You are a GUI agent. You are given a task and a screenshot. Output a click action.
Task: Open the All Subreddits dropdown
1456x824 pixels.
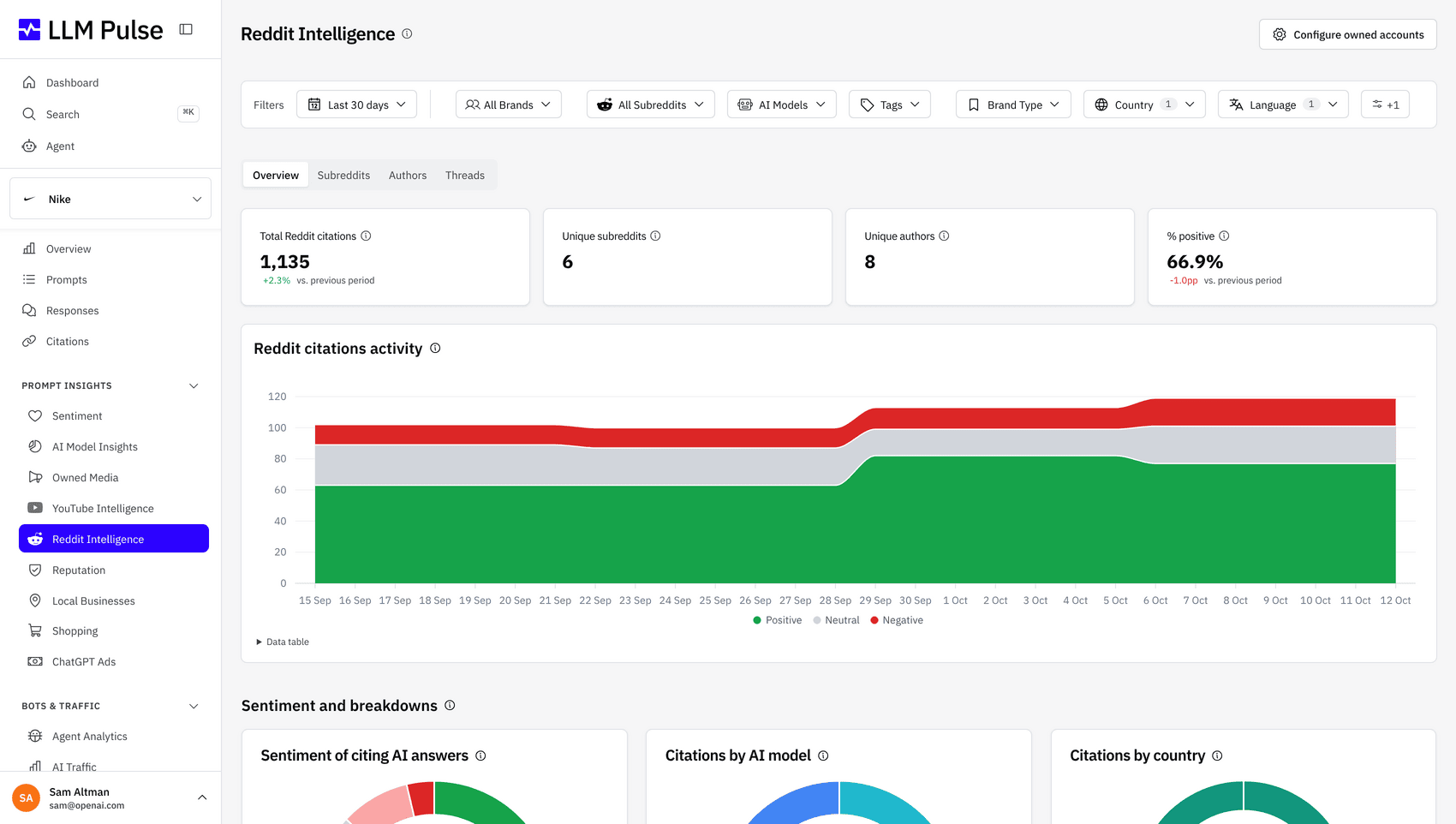click(651, 104)
